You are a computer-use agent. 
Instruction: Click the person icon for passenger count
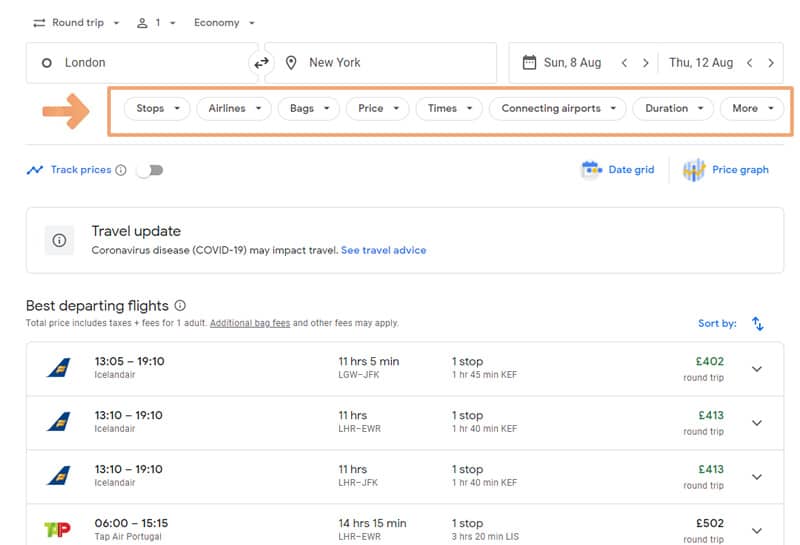tap(142, 23)
